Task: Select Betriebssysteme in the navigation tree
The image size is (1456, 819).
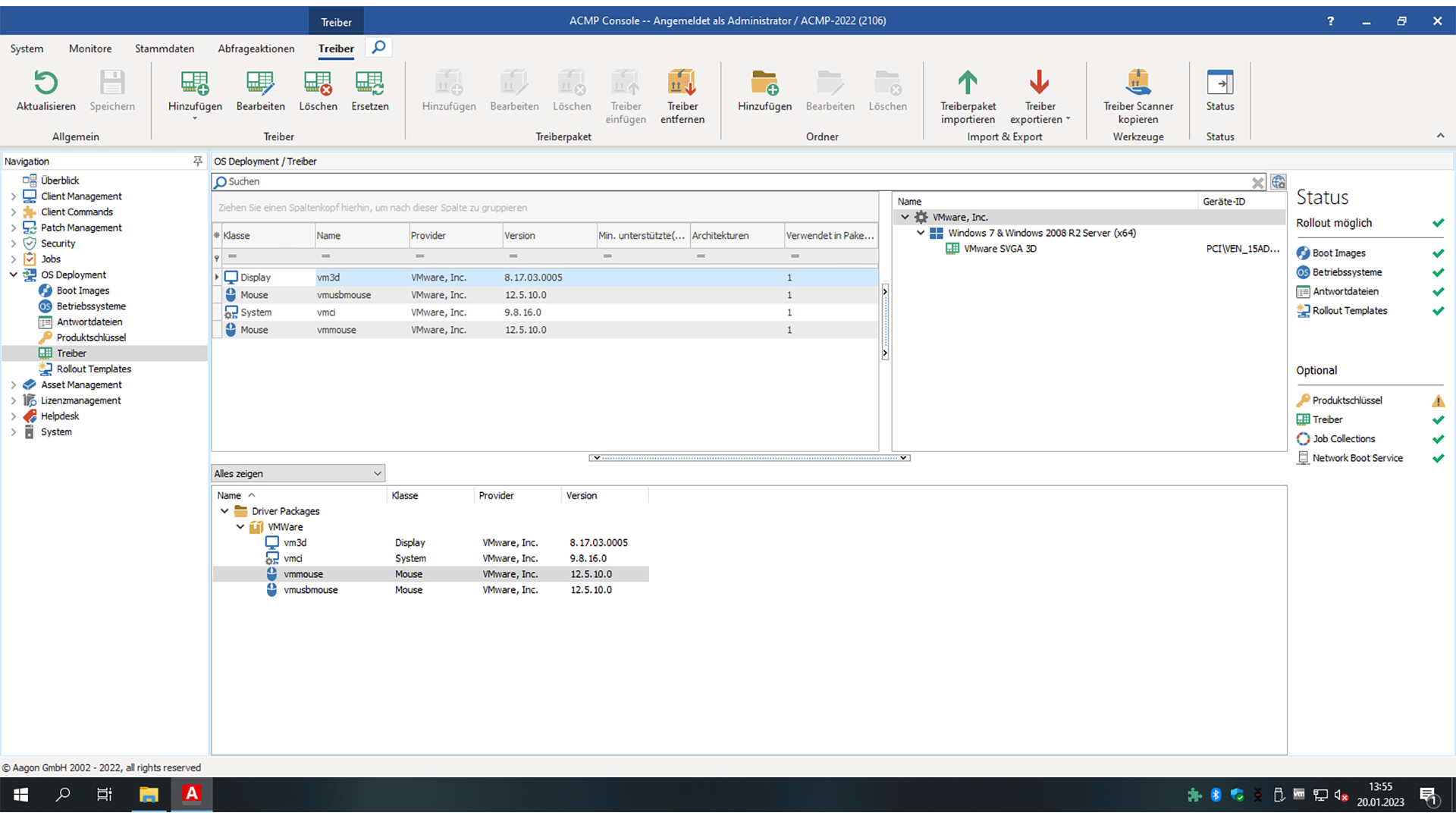Action: click(91, 306)
